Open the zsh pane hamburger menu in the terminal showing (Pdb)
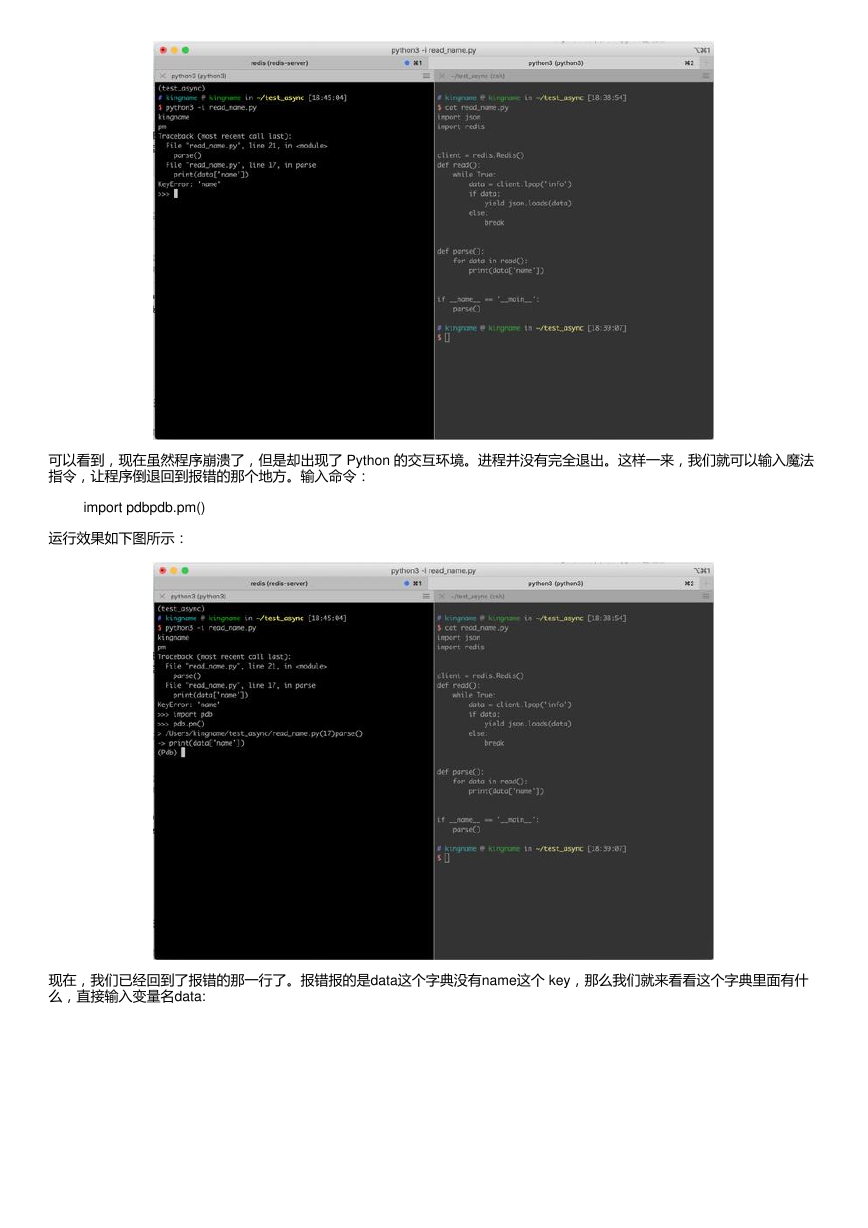868x1228 pixels. 706,596
